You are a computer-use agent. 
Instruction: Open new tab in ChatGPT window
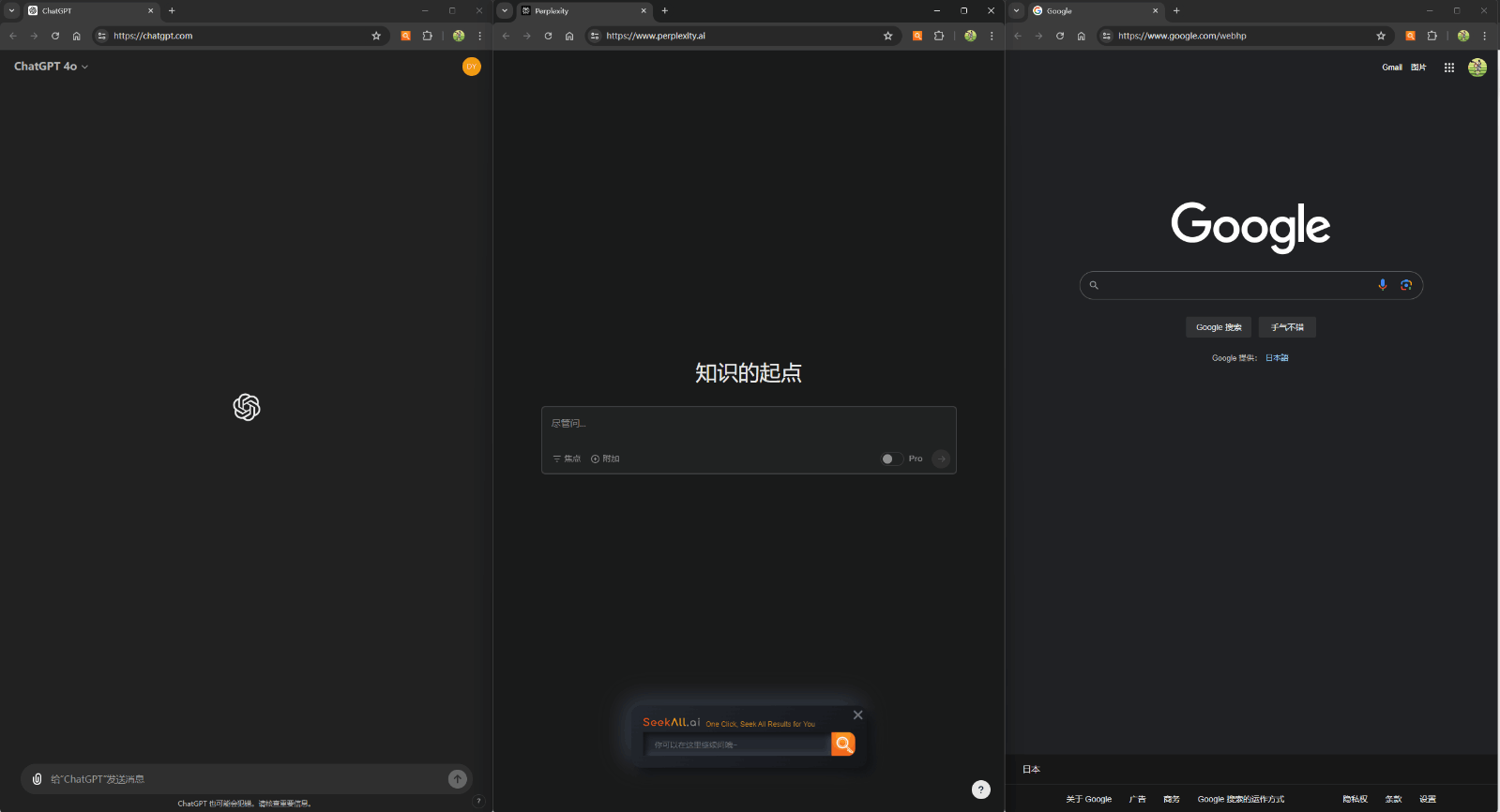172,10
